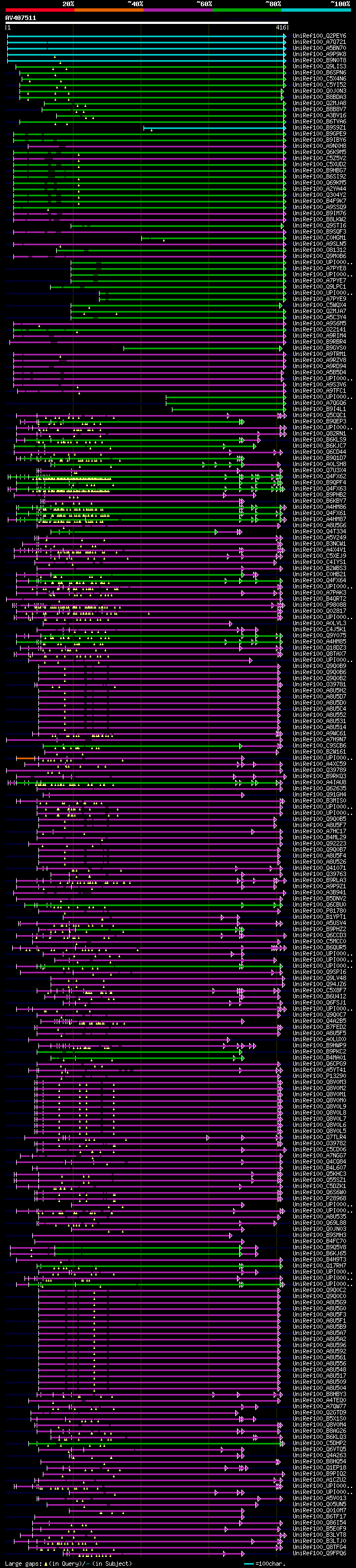The height and width of the screenshot is (1568, 356).
Task: Select the UniRef100_A7PYE8 label
Action: click(319, 269)
